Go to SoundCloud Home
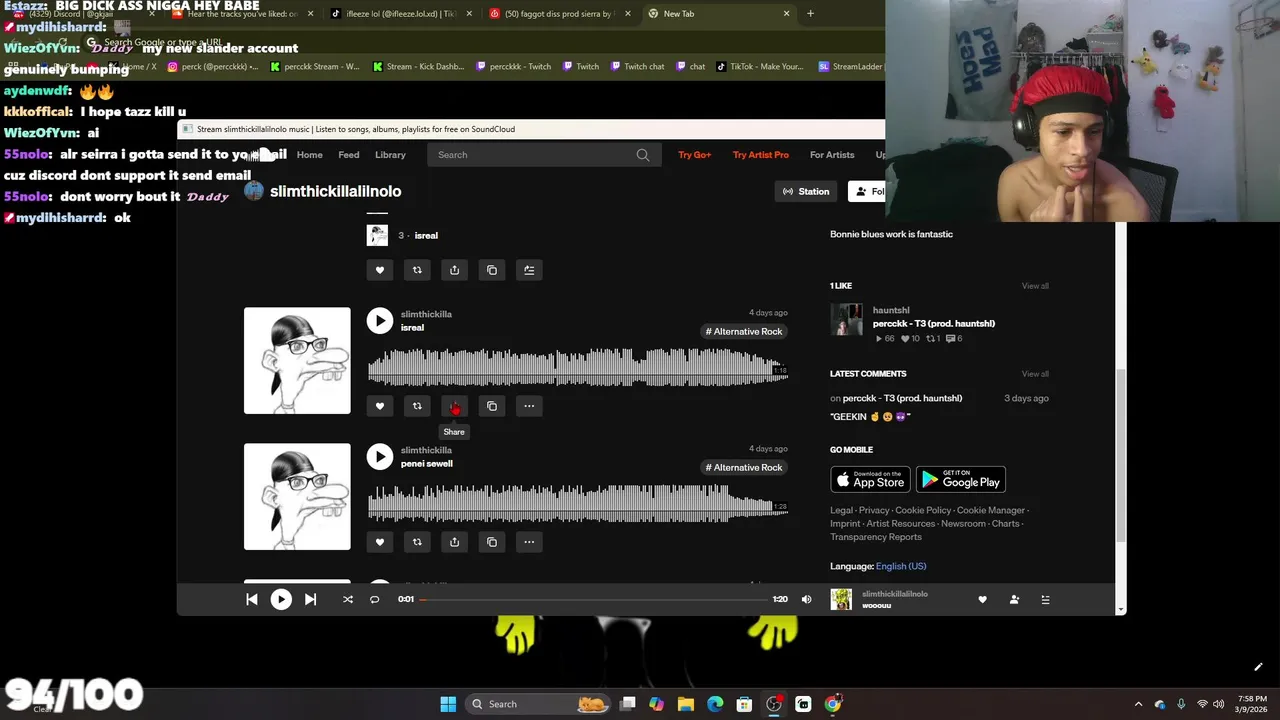 tap(310, 155)
